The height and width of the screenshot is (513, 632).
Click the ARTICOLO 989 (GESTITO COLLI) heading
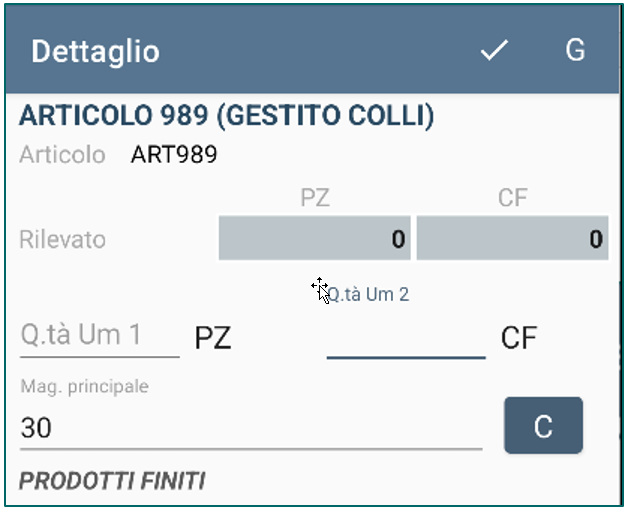pos(227,116)
